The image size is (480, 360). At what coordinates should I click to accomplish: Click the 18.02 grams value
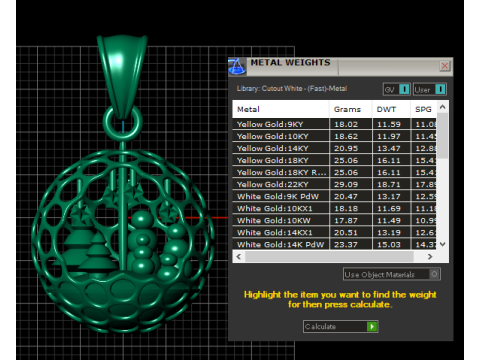(x=346, y=124)
